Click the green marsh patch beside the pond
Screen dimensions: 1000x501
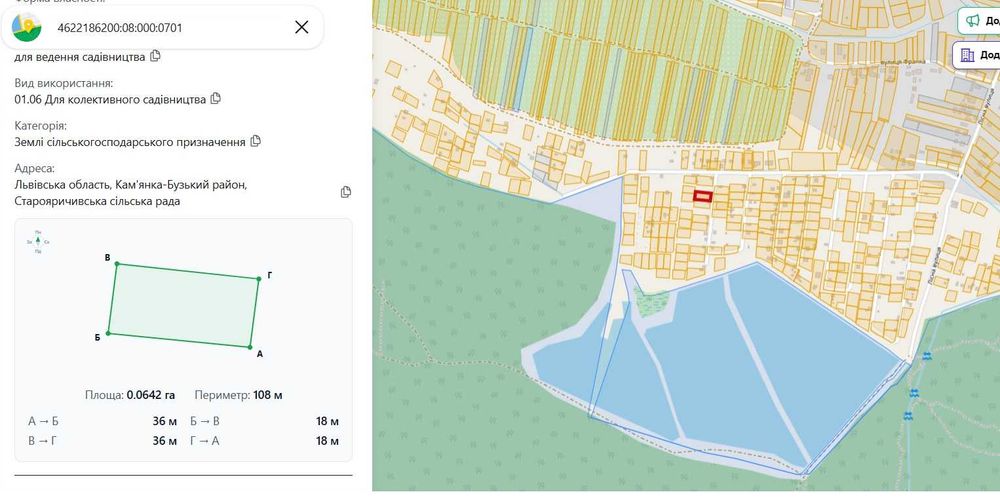tap(651, 302)
